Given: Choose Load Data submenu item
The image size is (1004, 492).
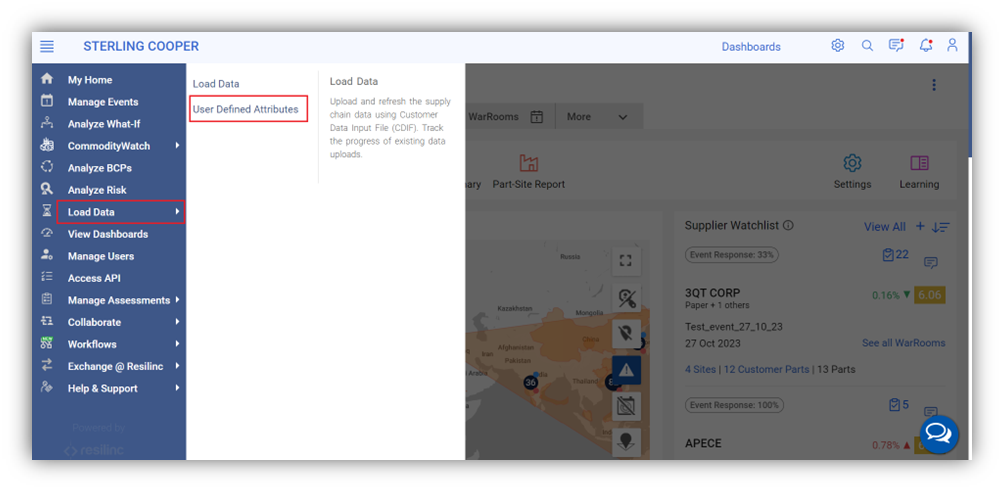Looking at the screenshot, I should point(216,83).
